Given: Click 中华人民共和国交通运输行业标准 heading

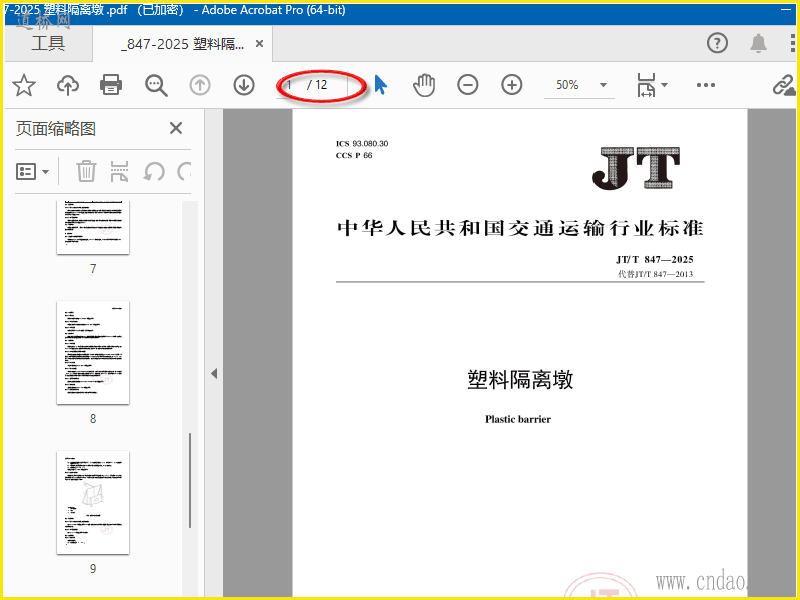Looking at the screenshot, I should (520, 228).
